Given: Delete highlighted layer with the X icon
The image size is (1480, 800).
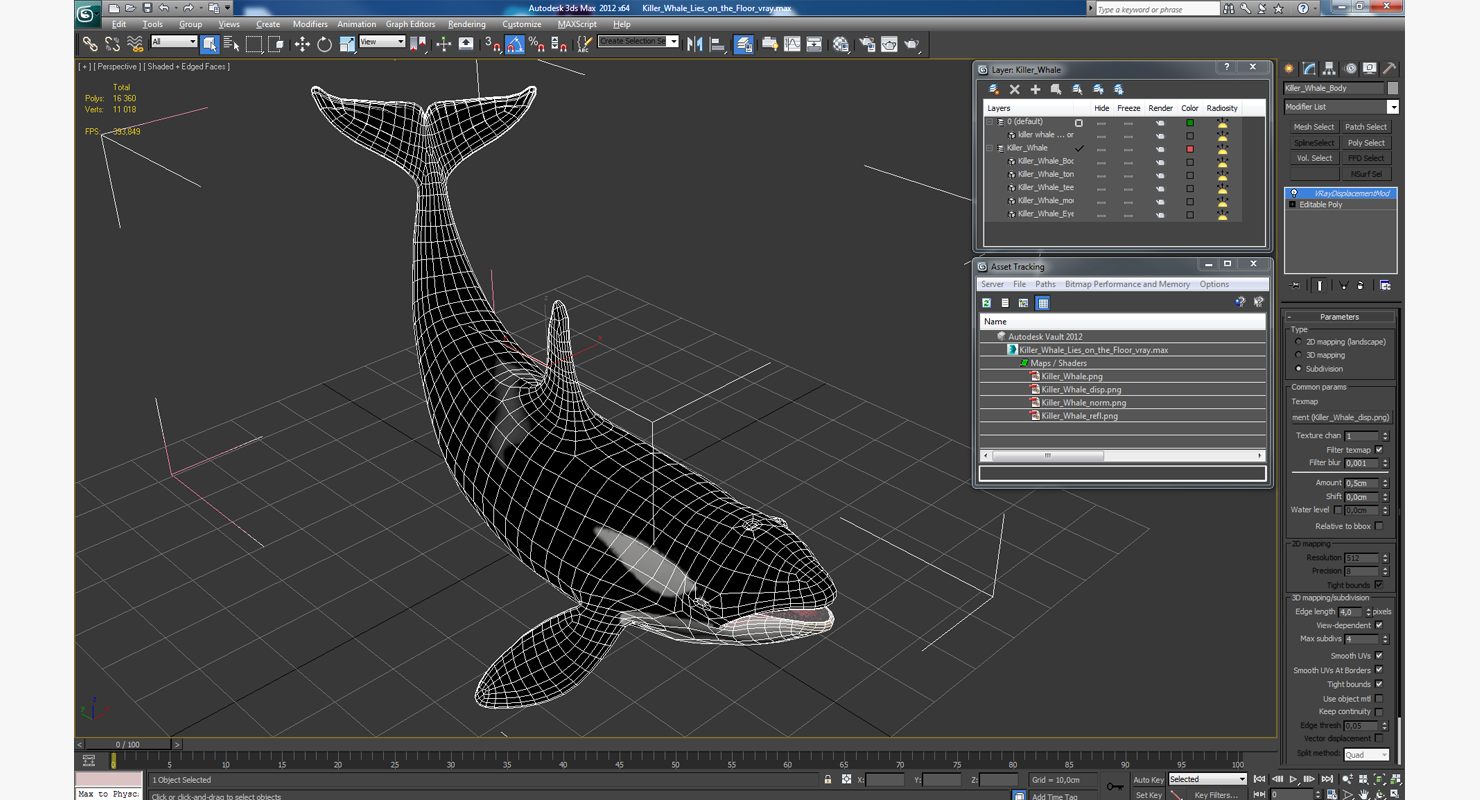Looking at the screenshot, I should coord(1014,89).
